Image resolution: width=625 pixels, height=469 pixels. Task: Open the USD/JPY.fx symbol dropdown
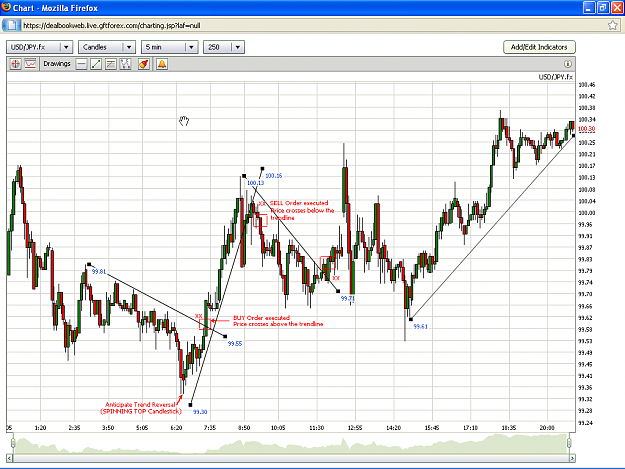[39, 47]
